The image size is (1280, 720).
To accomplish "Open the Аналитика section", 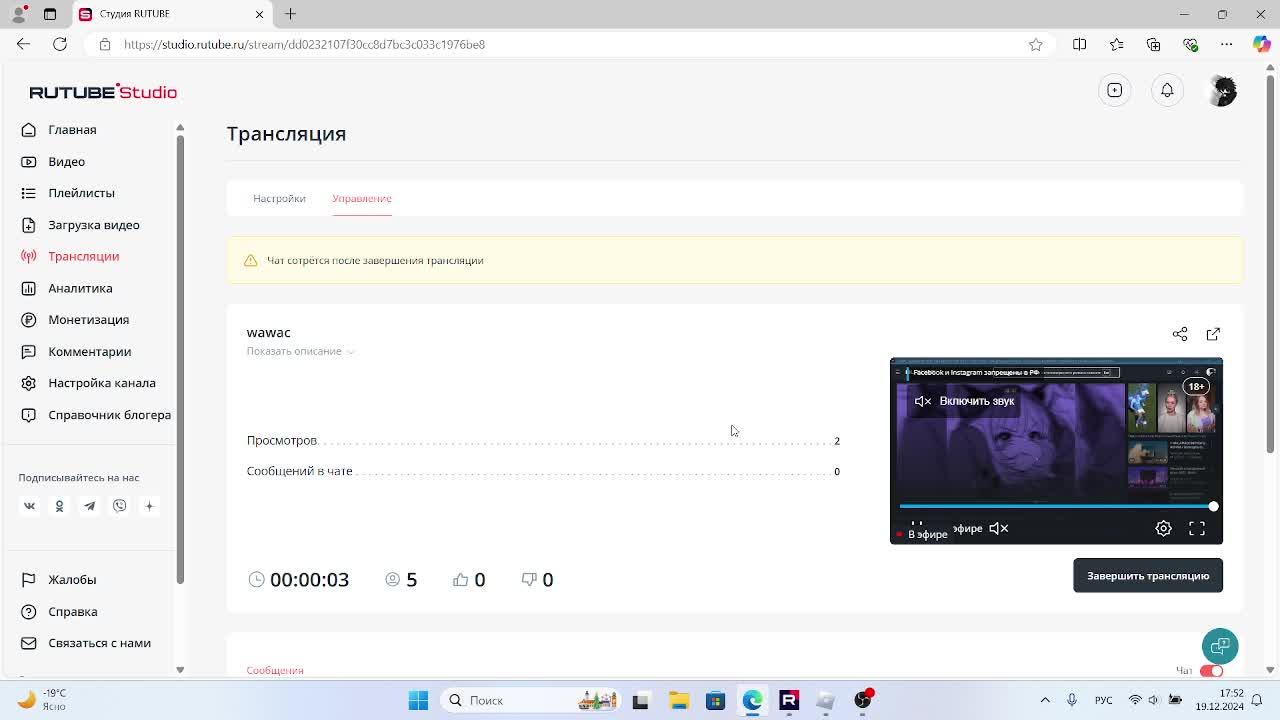I will 80,288.
